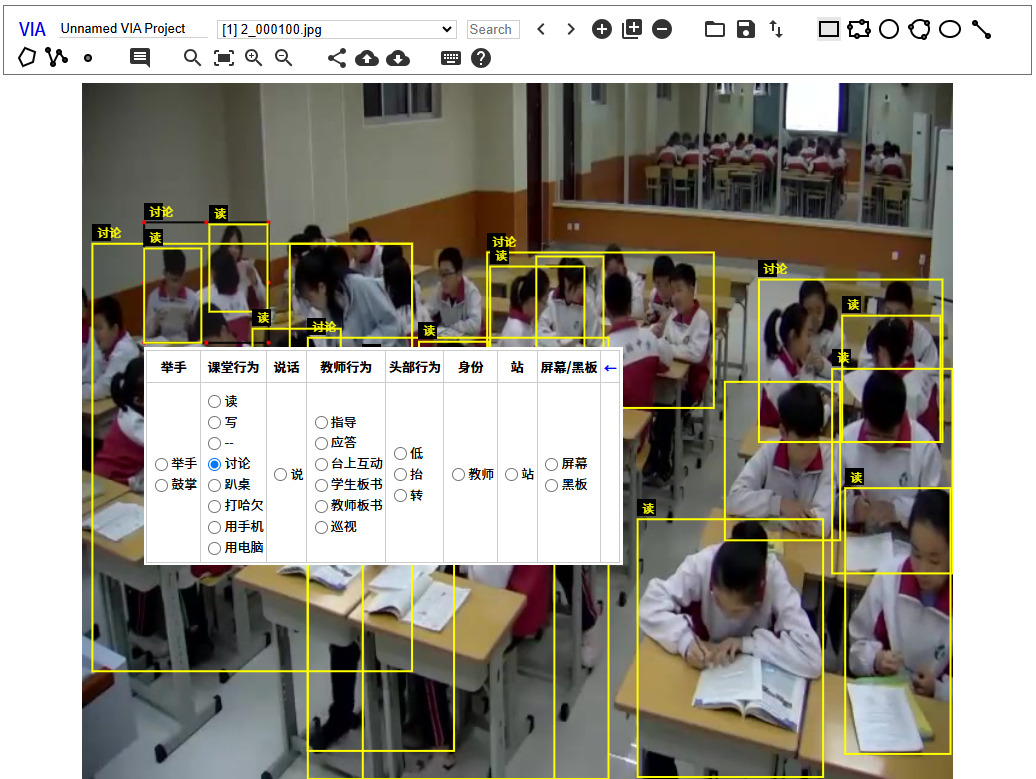Select 用手机 radio option
Viewport: 1036px width, 779px height.
click(x=214, y=527)
